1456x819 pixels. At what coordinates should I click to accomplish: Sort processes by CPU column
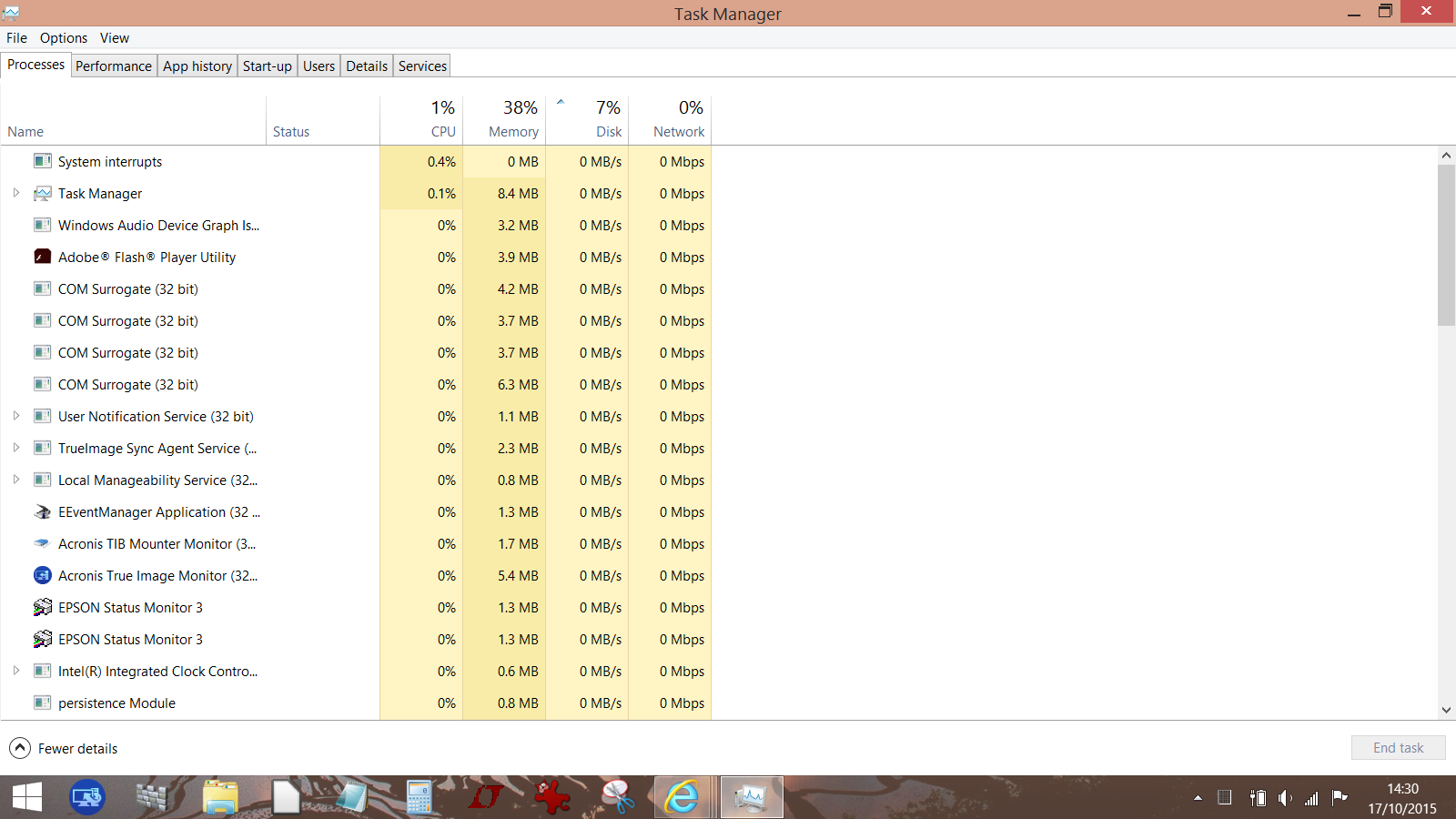[x=421, y=120]
